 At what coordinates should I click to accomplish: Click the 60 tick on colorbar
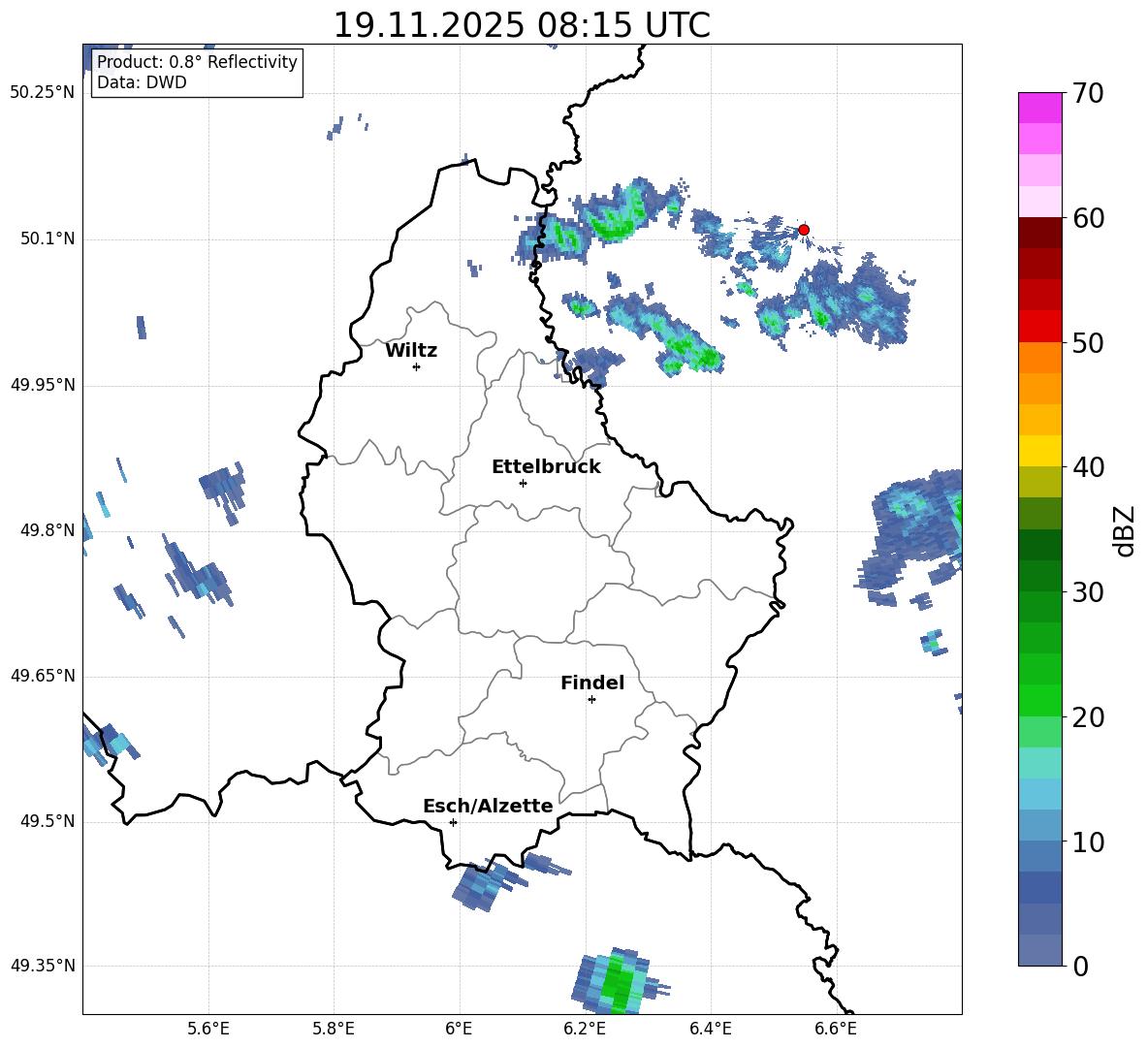click(x=1088, y=218)
